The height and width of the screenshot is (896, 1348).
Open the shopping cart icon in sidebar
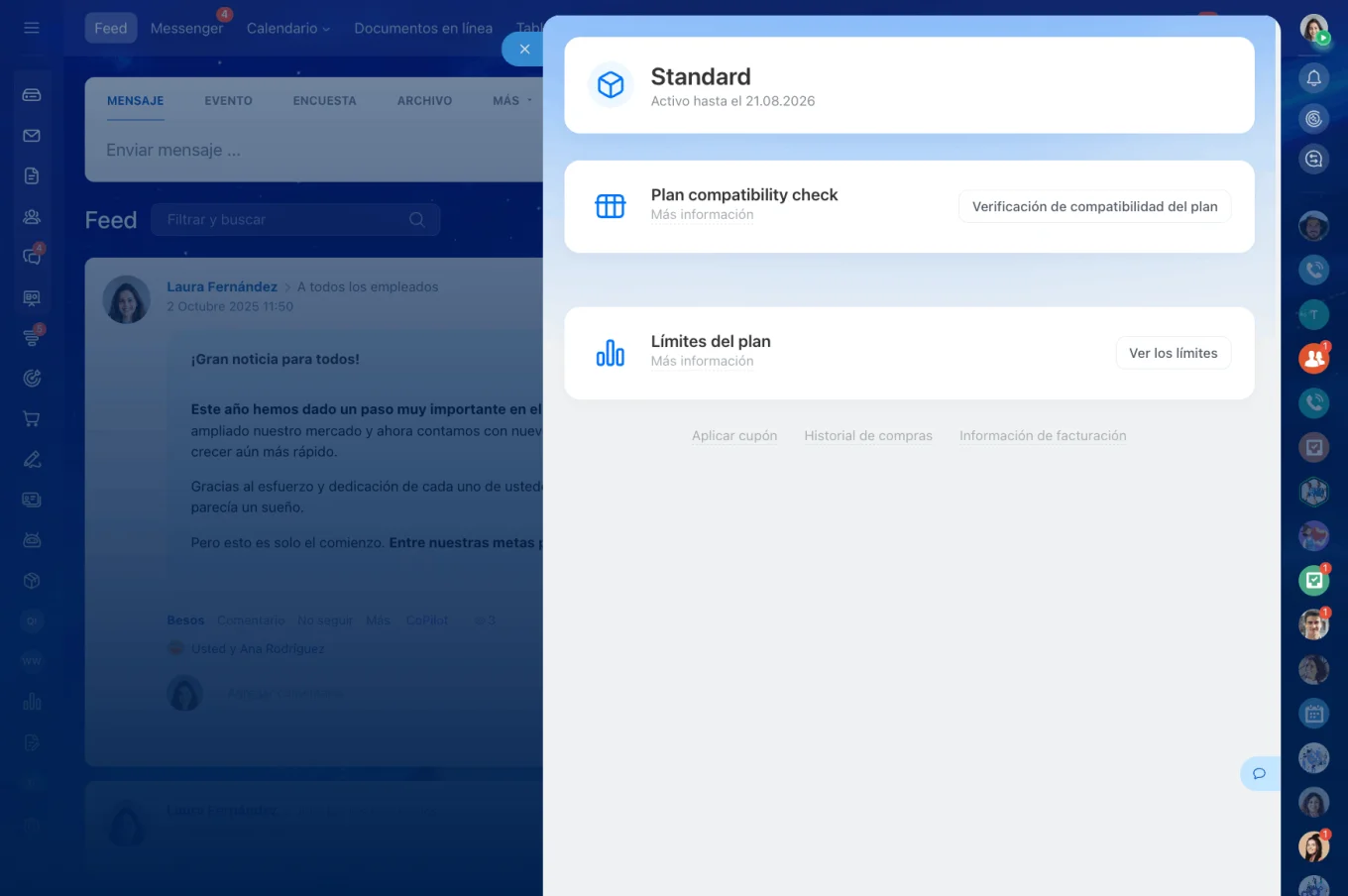coord(32,419)
